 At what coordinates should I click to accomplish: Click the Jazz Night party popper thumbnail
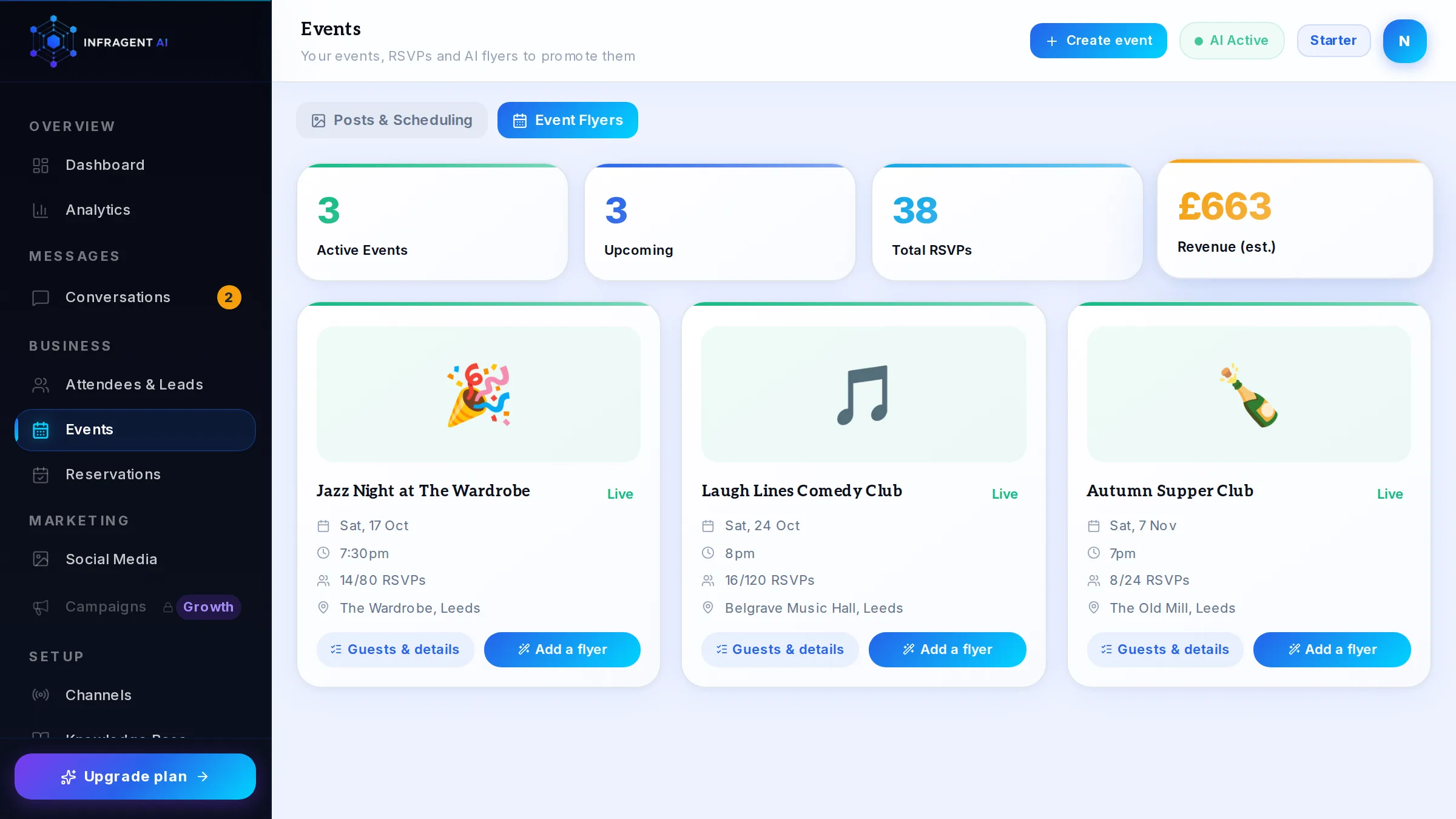479,394
